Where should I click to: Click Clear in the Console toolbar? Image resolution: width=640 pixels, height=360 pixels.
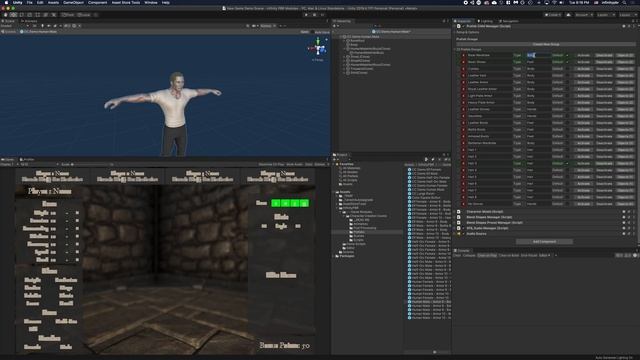(457, 256)
